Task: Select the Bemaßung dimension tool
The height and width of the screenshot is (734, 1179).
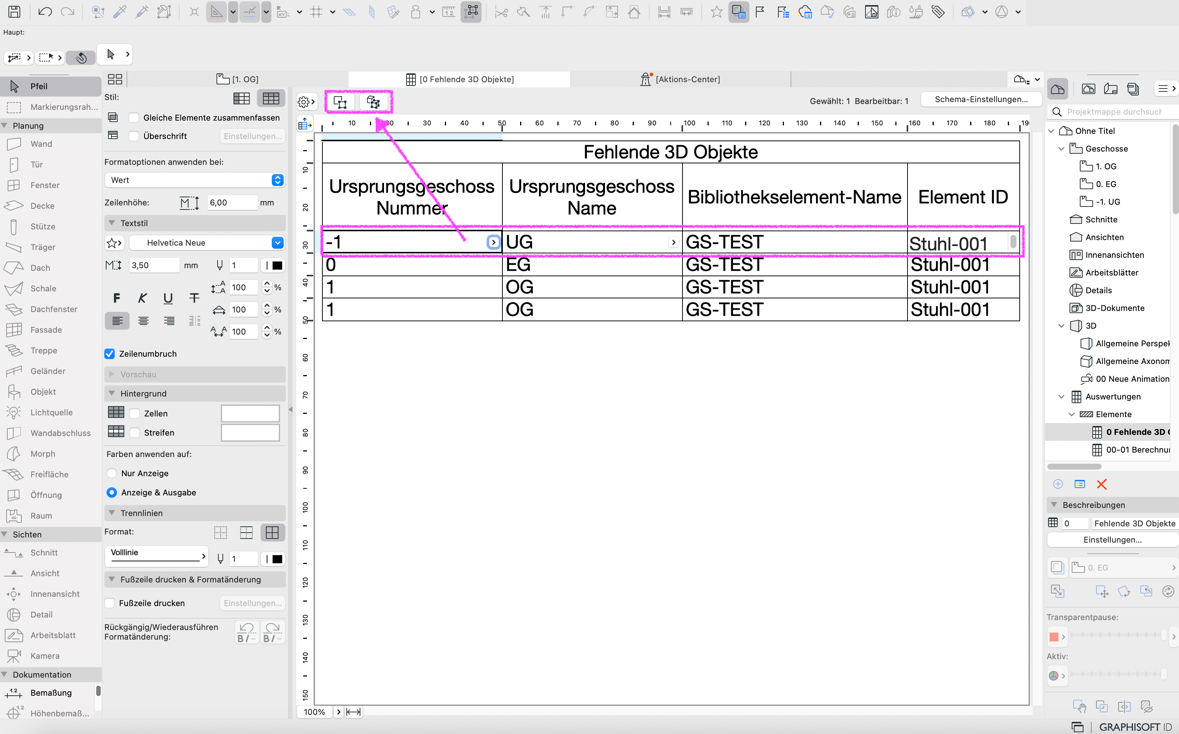Action: coord(50,693)
